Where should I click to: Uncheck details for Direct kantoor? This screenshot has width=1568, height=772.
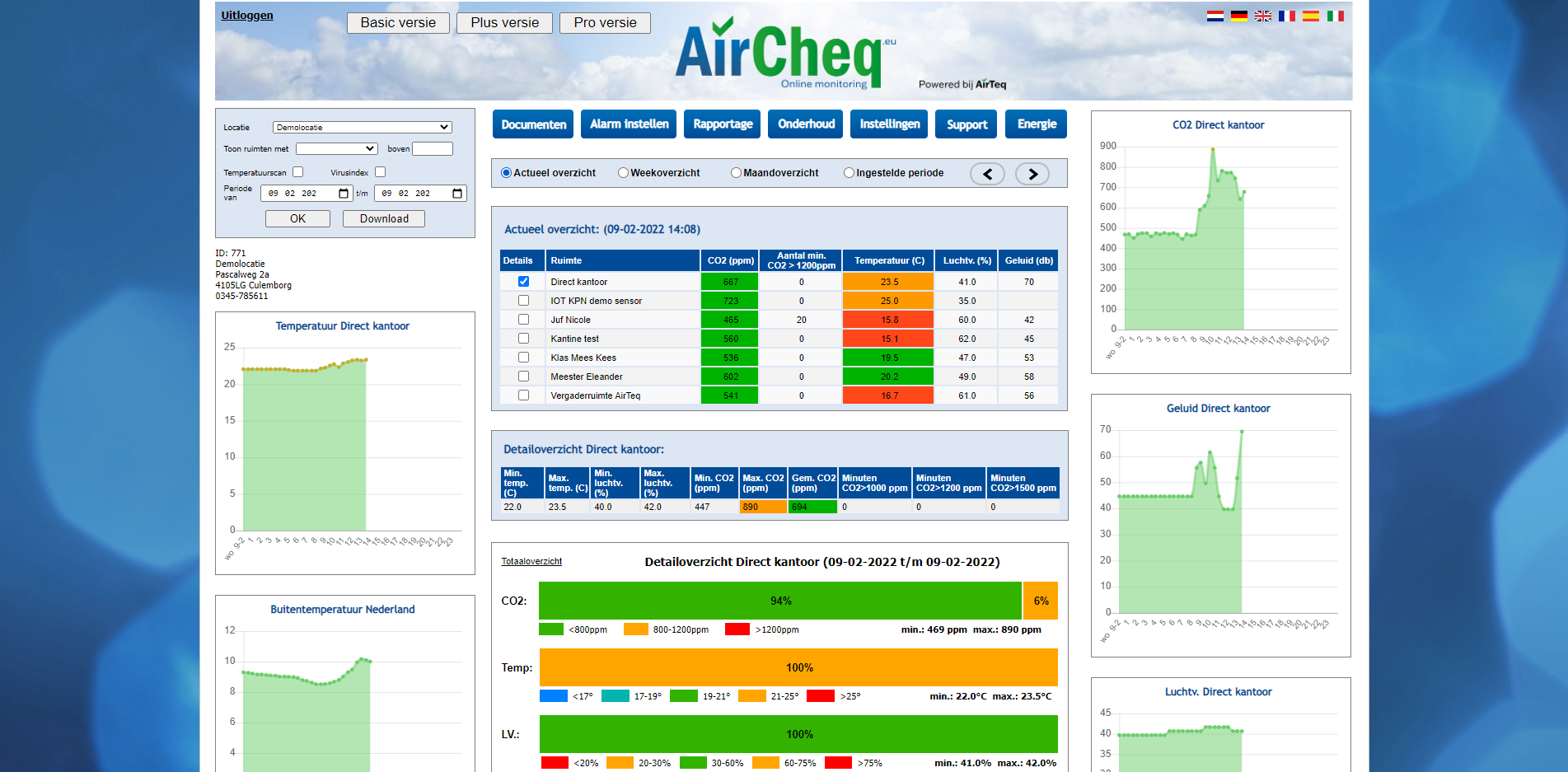pos(523,282)
